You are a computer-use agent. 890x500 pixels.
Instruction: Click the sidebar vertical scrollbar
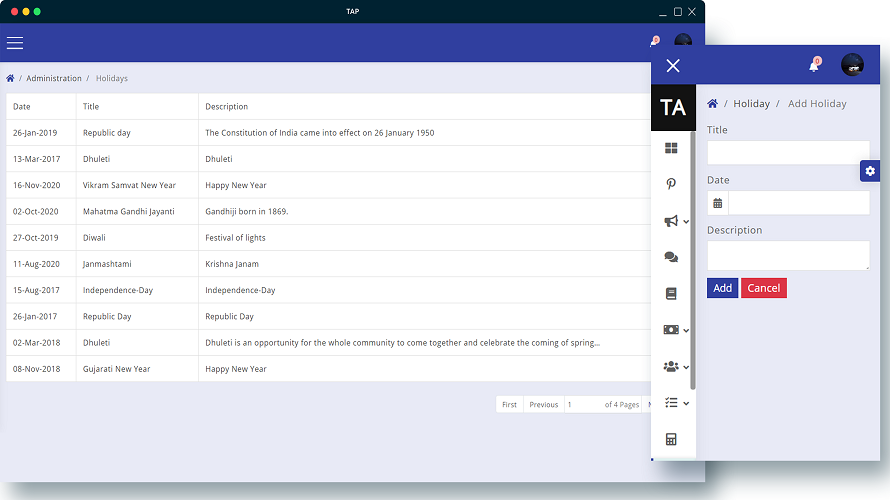tap(692, 261)
